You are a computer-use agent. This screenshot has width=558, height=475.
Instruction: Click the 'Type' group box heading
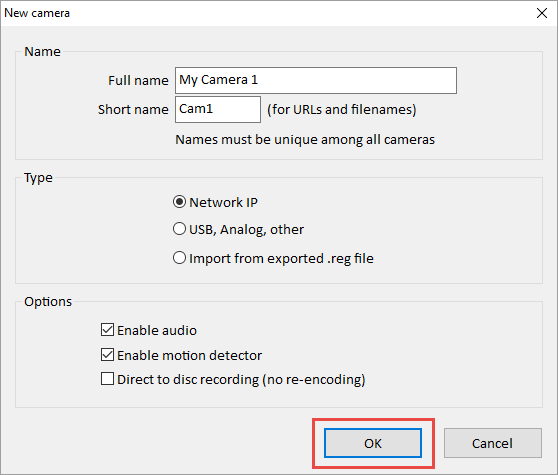[x=38, y=178]
